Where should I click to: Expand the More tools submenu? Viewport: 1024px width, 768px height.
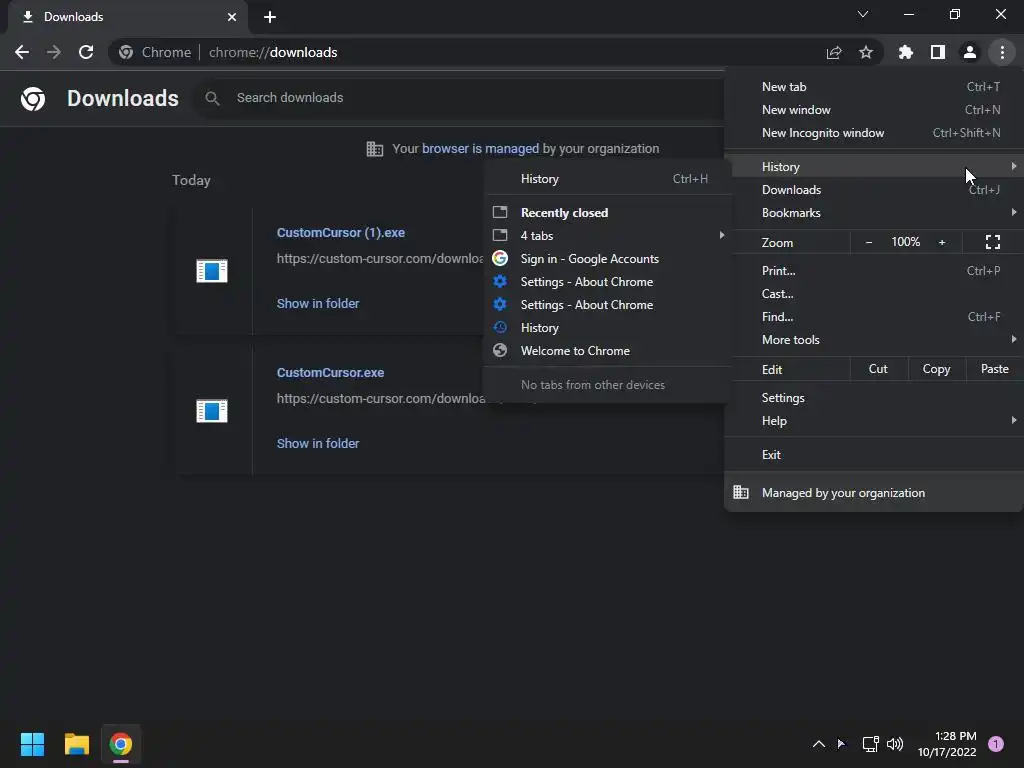click(874, 340)
